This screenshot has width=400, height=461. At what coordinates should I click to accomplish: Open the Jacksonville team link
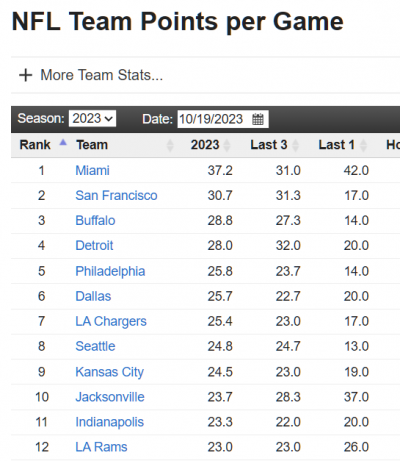point(110,397)
